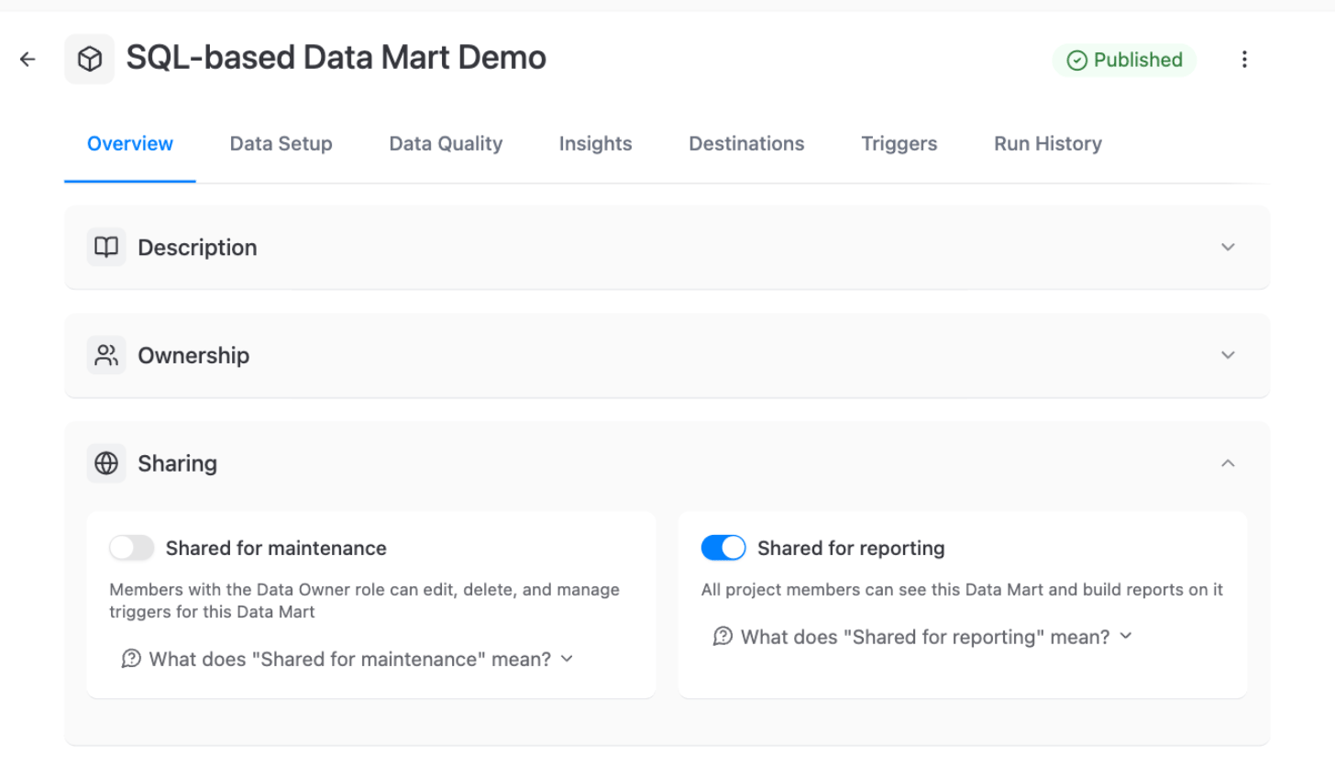1335x768 pixels.
Task: Go to the Insights tab
Action: [x=595, y=143]
